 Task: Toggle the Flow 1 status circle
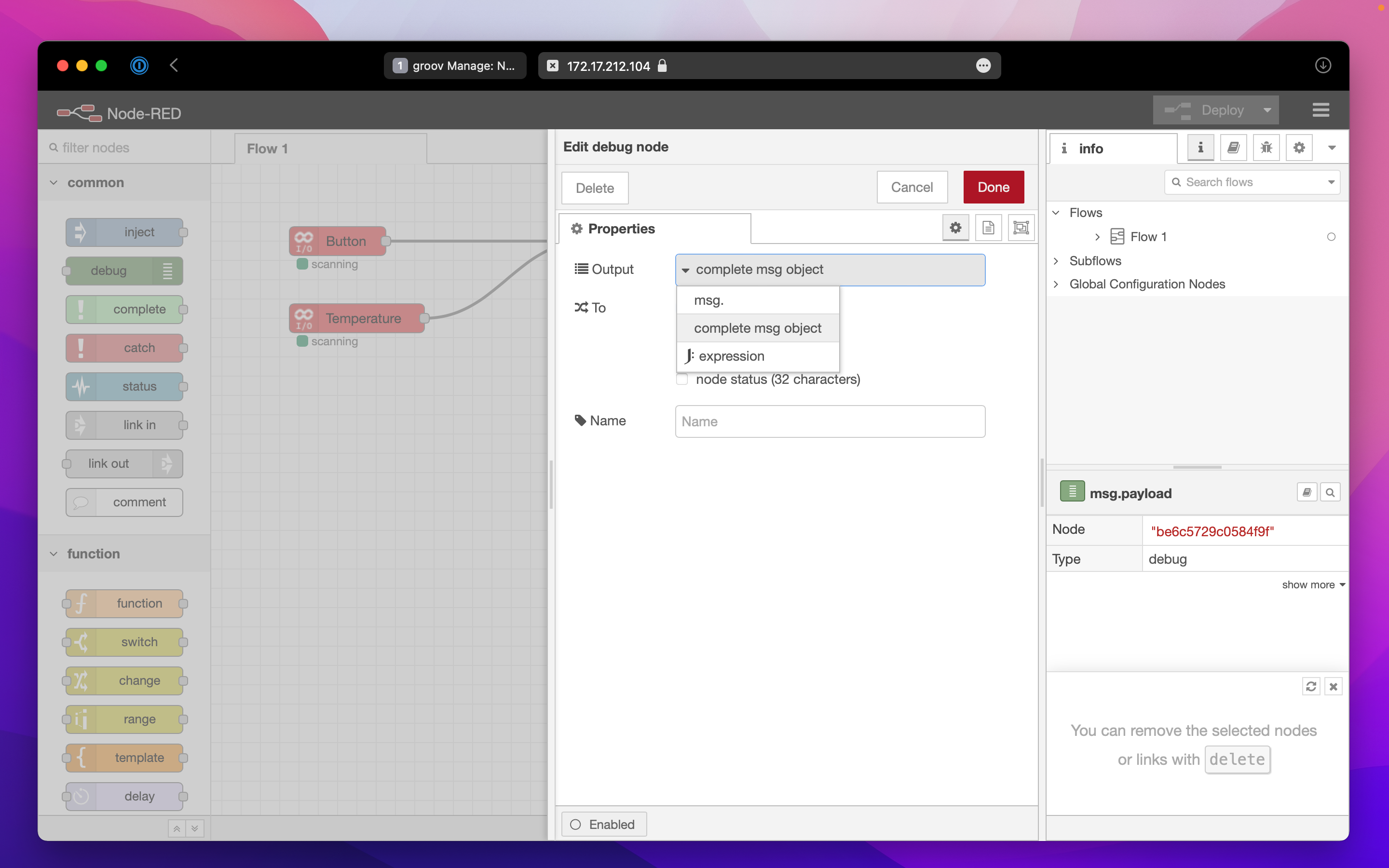[1331, 237]
